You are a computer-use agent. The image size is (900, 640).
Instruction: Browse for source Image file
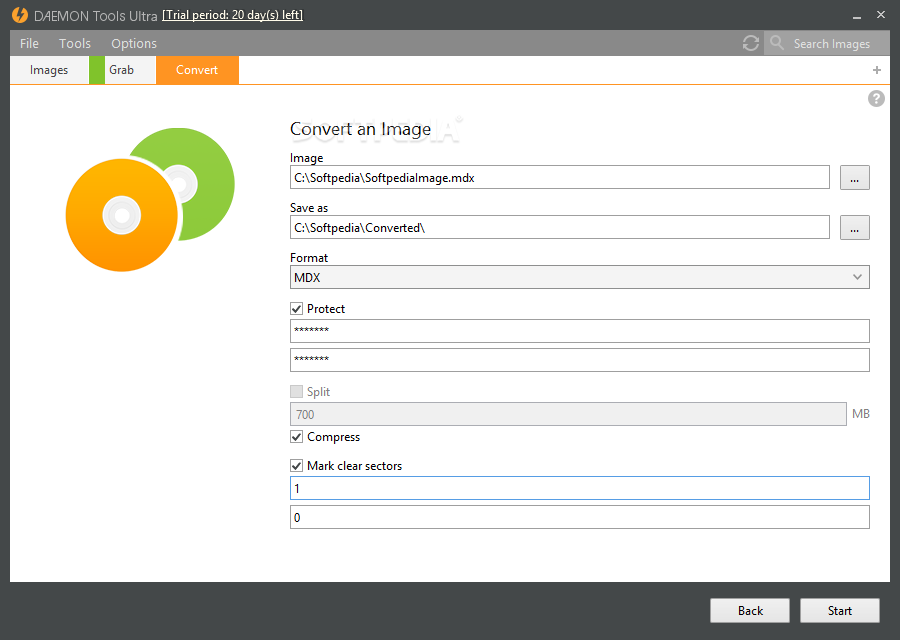tap(855, 177)
